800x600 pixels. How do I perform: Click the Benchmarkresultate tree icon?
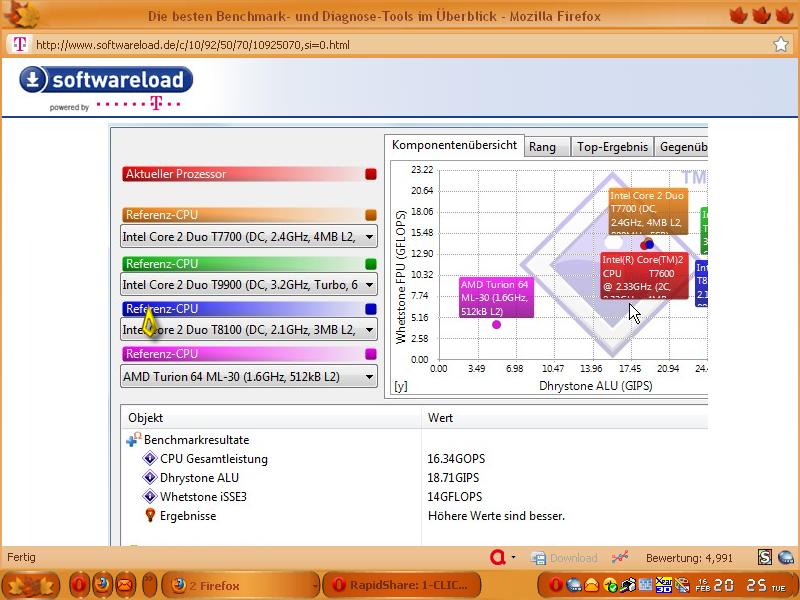pyautogui.click(x=133, y=440)
